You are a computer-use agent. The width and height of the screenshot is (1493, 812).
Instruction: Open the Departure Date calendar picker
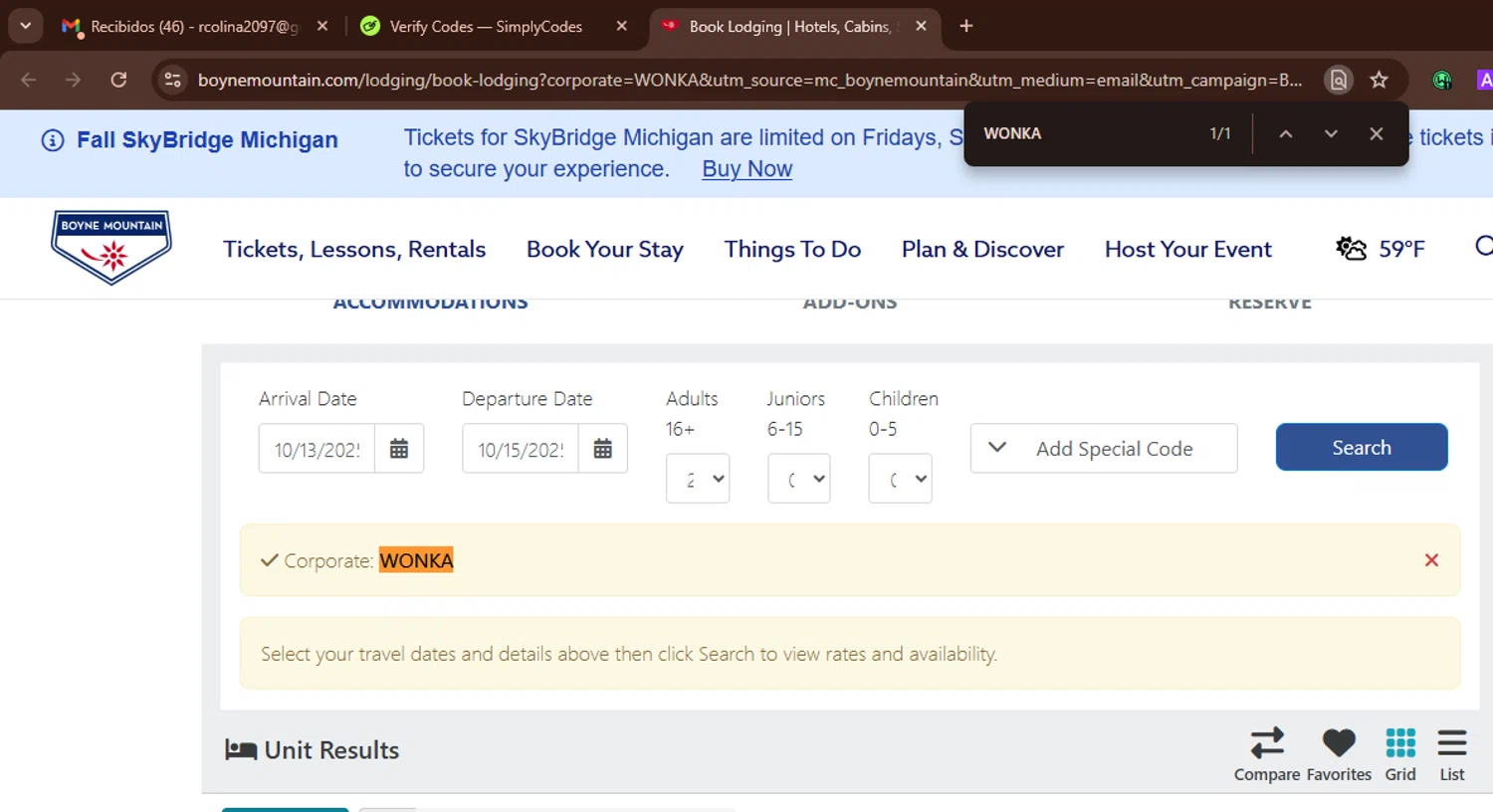click(x=603, y=449)
